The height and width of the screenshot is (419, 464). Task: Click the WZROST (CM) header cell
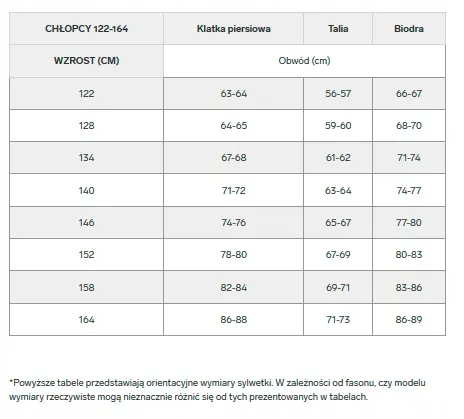(x=87, y=61)
